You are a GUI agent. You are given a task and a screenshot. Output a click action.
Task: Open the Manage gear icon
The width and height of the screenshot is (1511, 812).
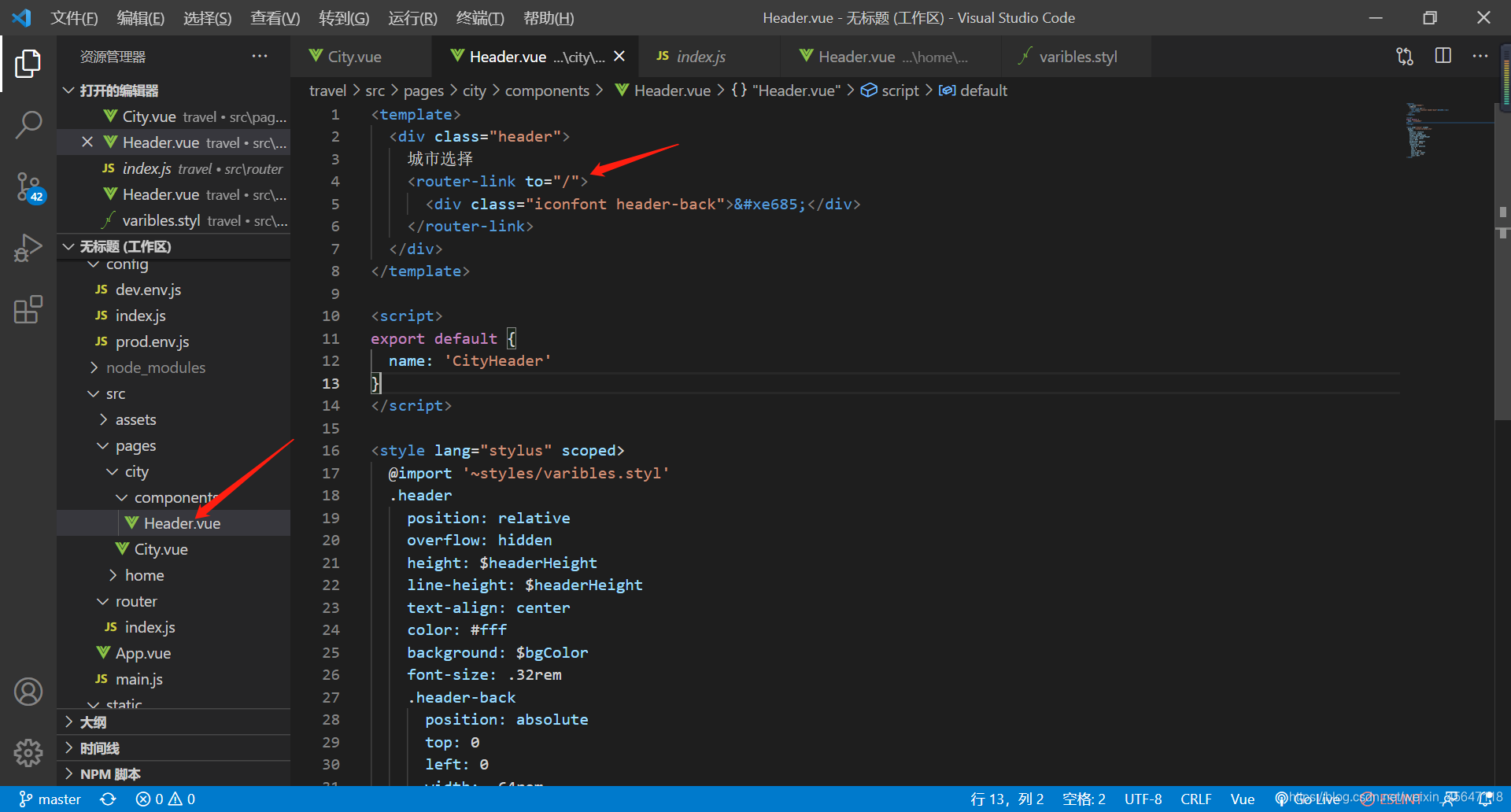28,753
